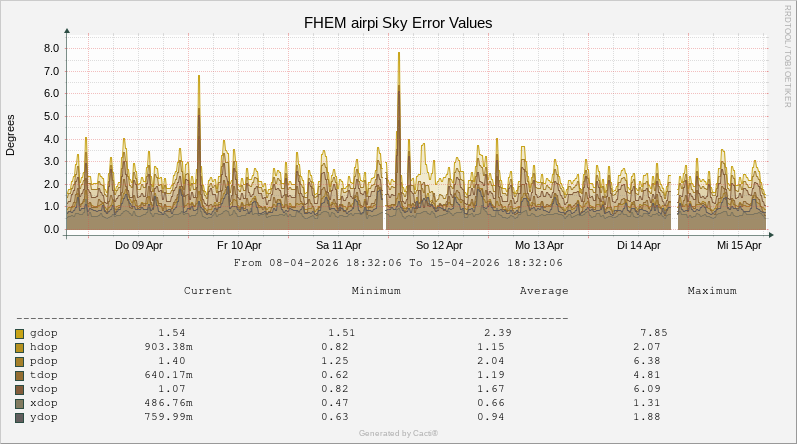The width and height of the screenshot is (797, 444).
Task: Click the Mi 15 Apr date label
Action: pyautogui.click(x=739, y=245)
